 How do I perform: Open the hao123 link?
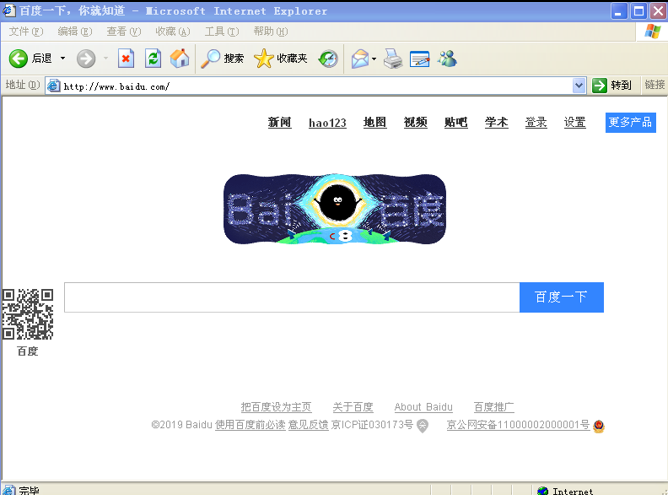point(327,123)
